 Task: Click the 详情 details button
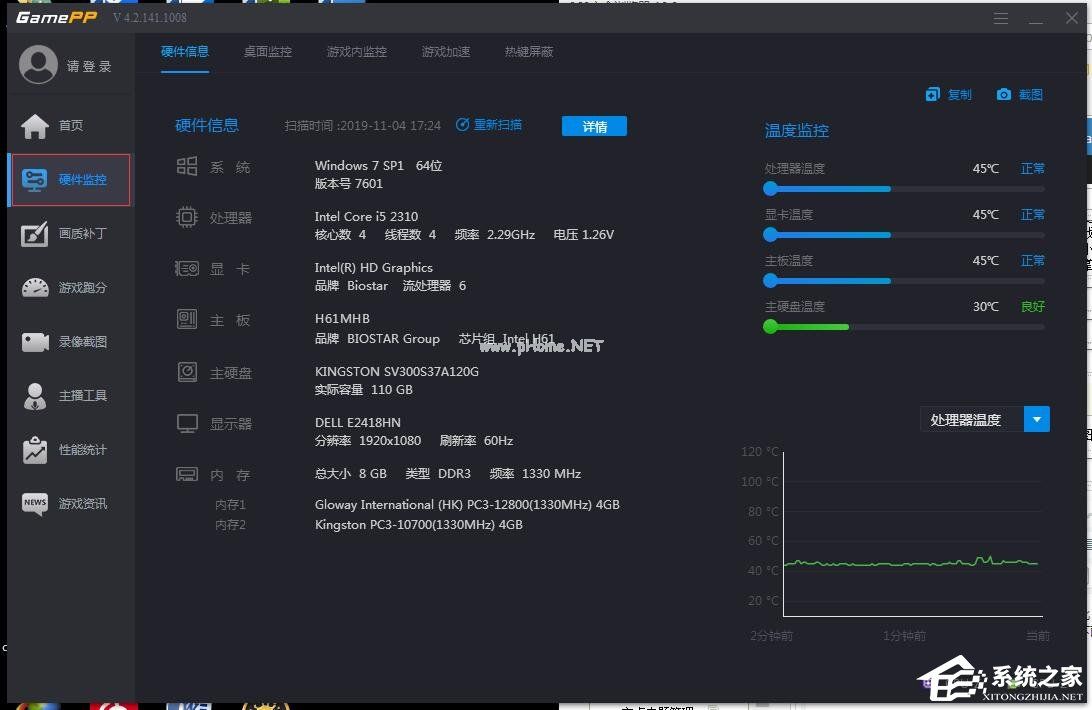point(594,125)
